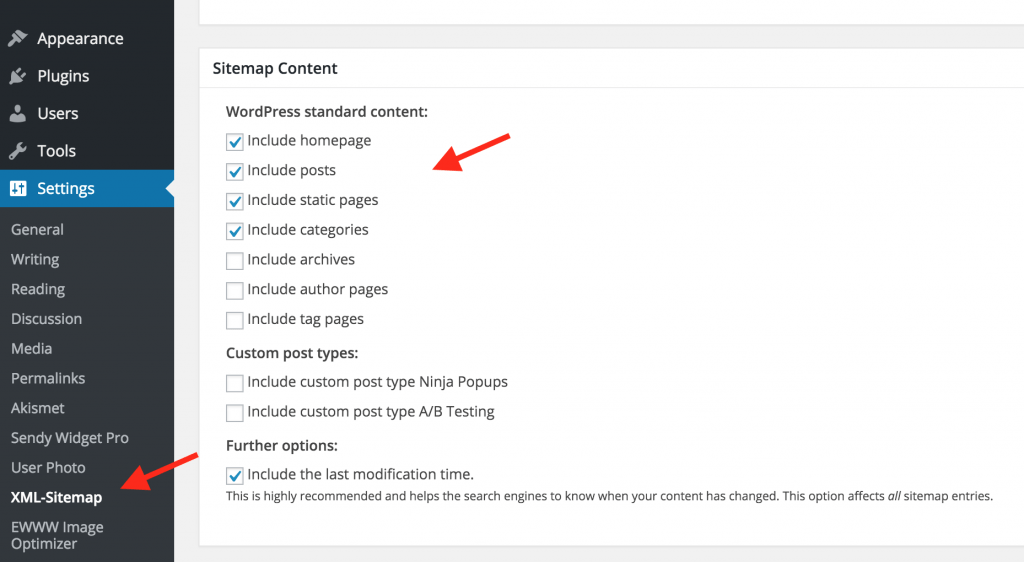The height and width of the screenshot is (562, 1024).
Task: Click the Settings sliders icon
Action: click(17, 189)
